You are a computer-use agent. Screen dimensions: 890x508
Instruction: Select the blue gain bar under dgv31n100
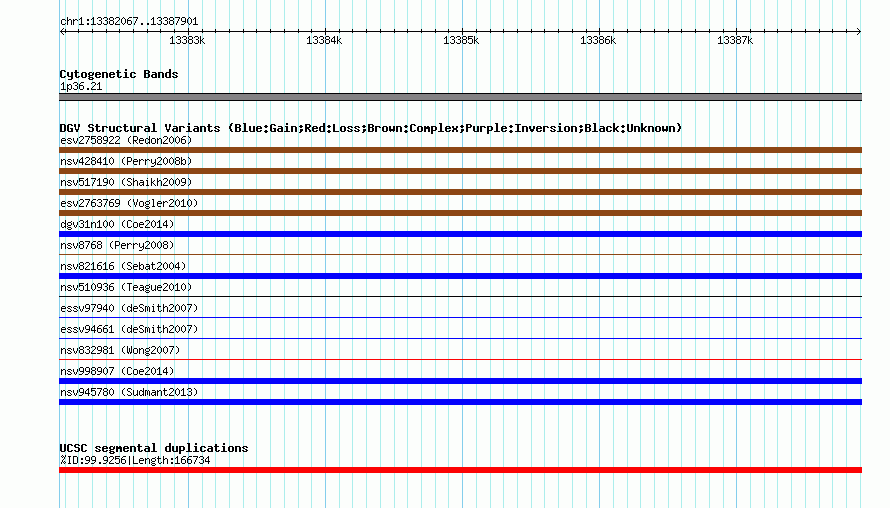(460, 234)
